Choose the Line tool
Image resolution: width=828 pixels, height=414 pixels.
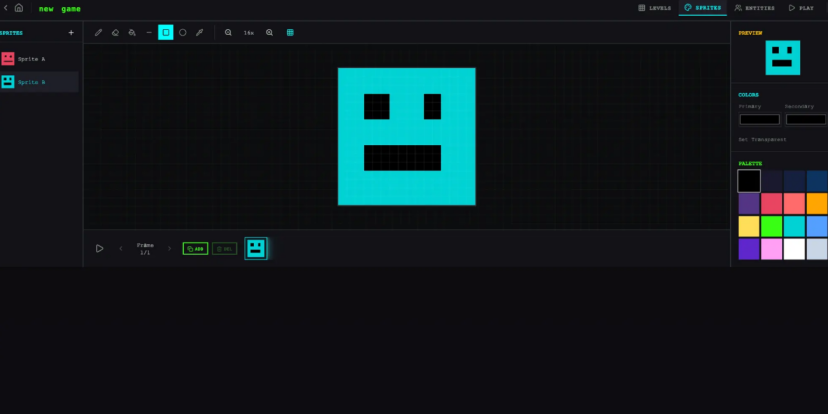149,32
